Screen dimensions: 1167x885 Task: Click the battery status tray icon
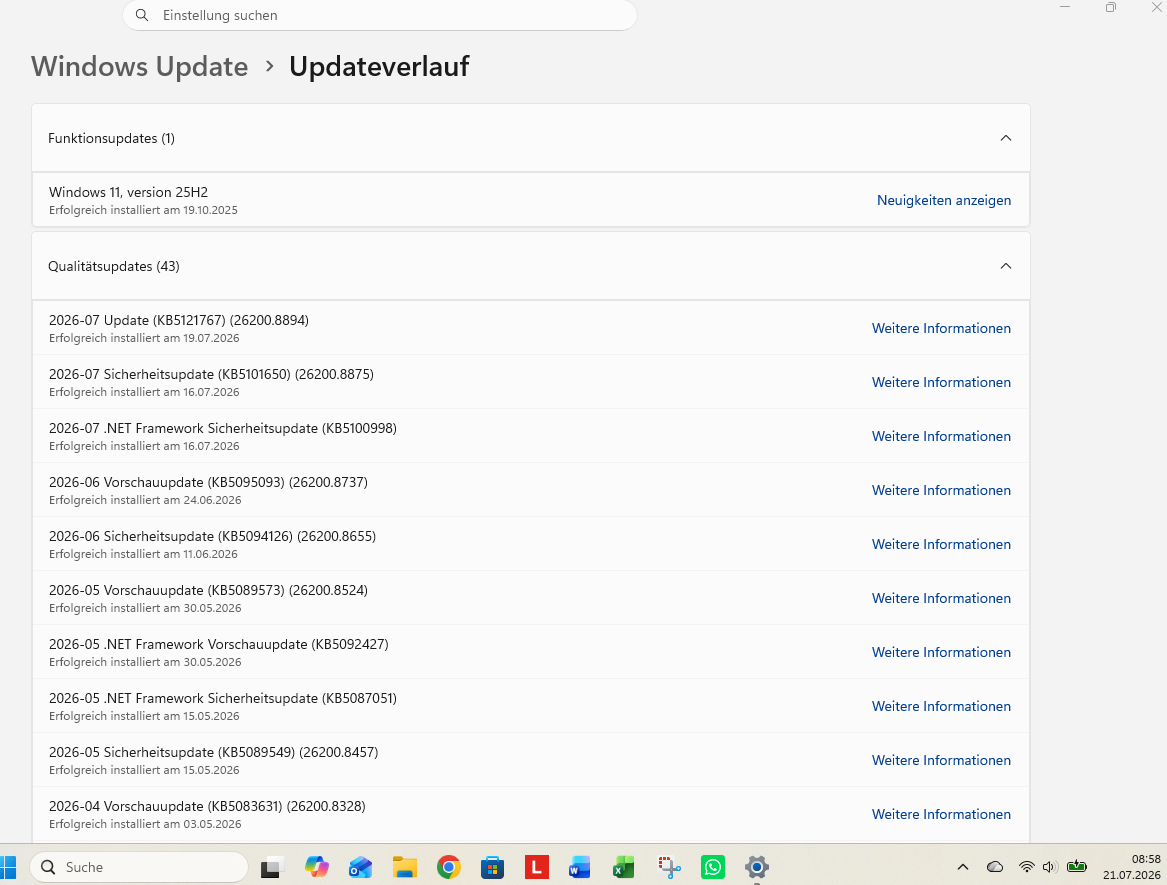click(x=1076, y=866)
